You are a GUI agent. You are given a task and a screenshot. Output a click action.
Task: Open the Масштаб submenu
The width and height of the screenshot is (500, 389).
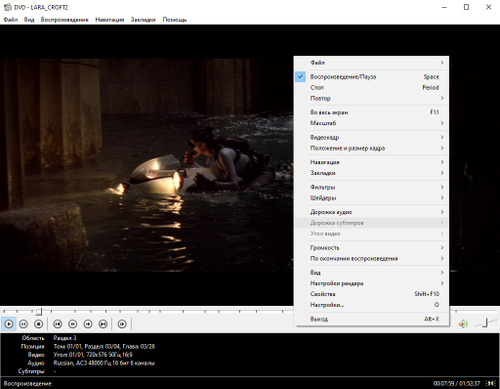372,123
